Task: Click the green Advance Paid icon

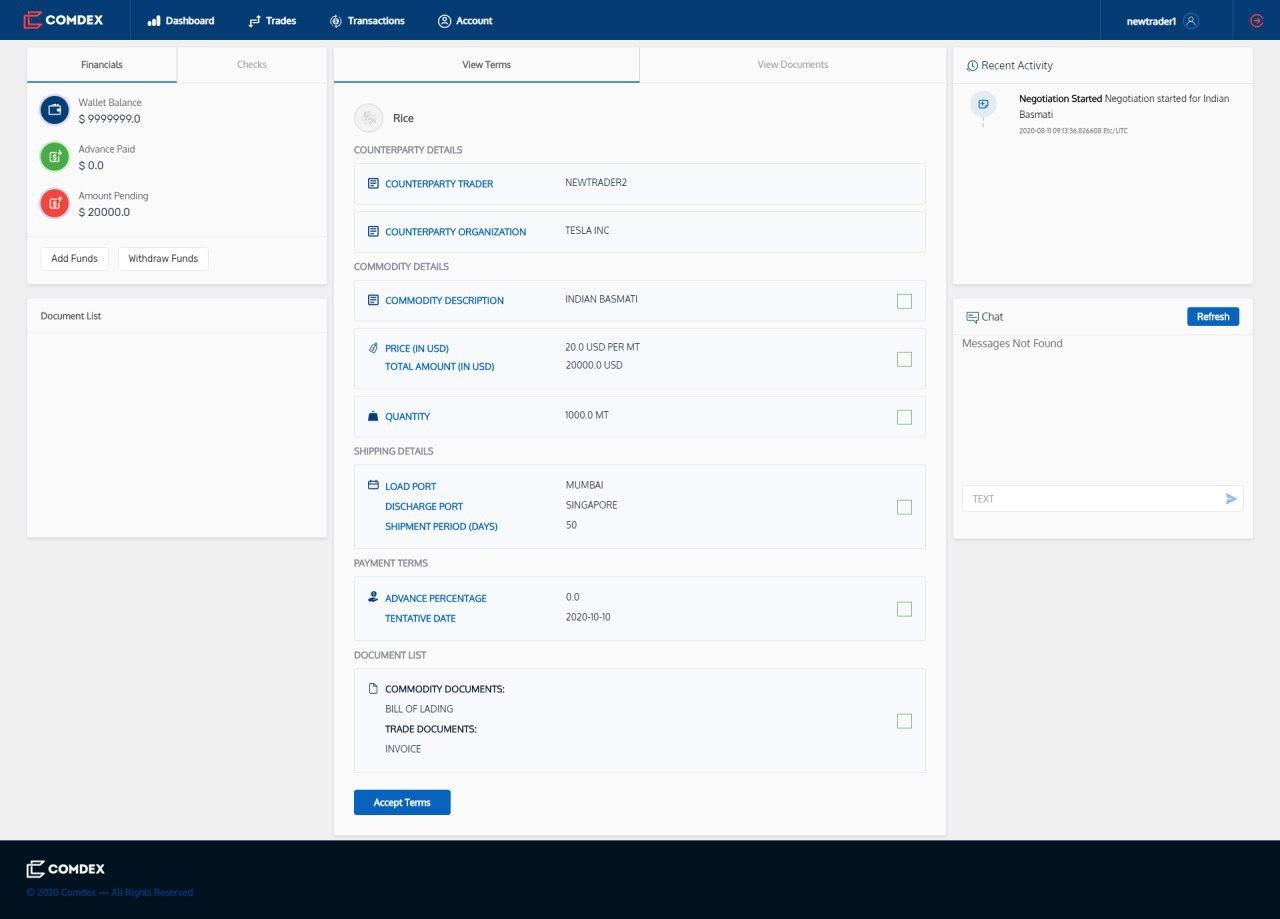Action: coord(54,157)
